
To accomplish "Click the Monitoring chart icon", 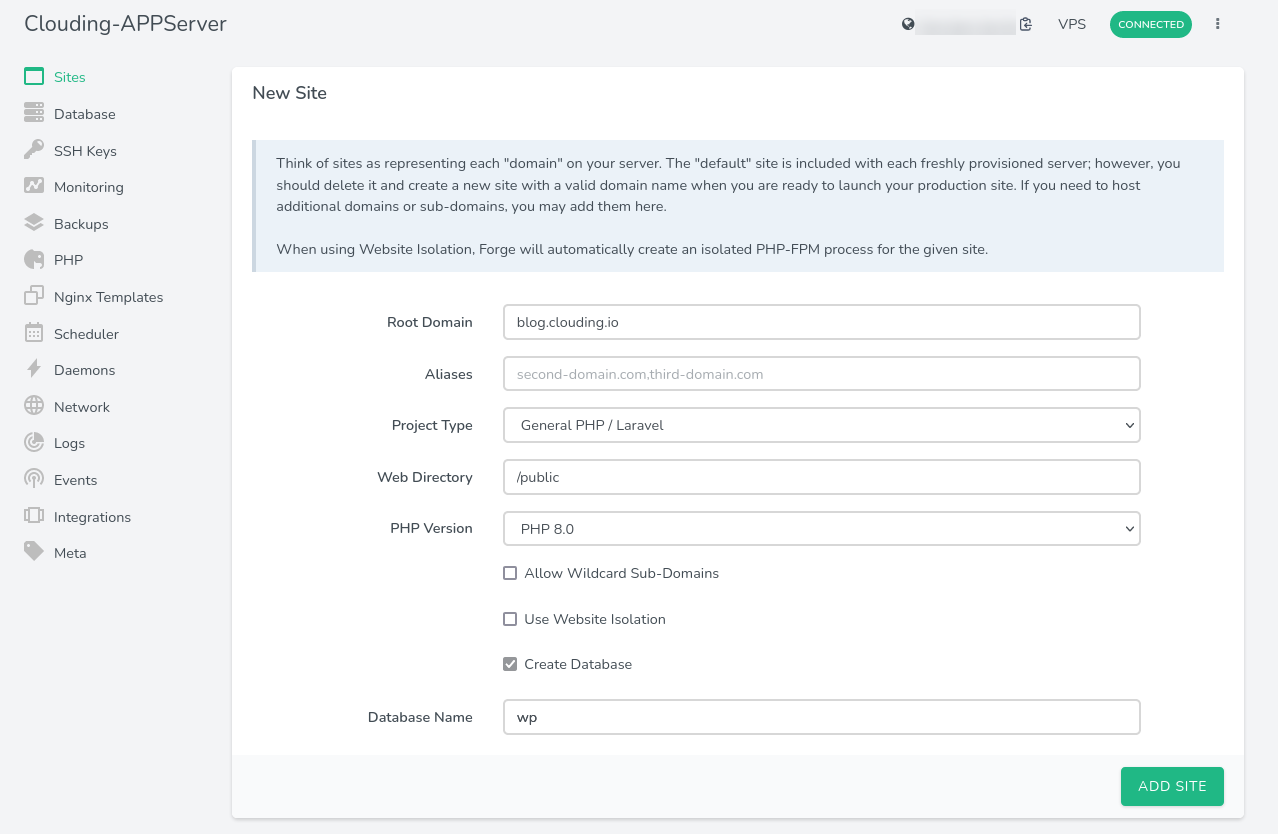I will click(x=34, y=187).
